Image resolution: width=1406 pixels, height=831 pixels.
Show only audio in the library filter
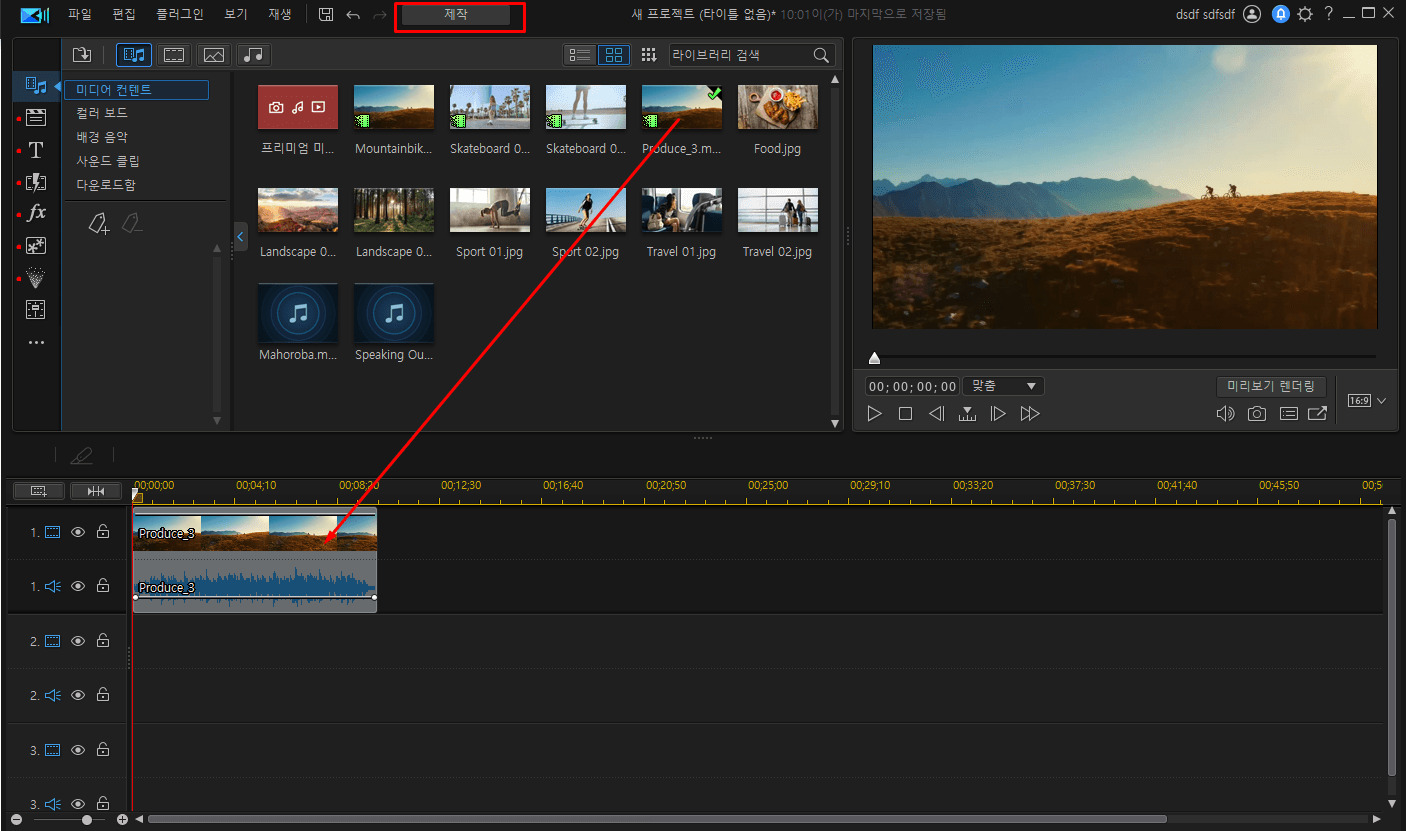pos(254,54)
